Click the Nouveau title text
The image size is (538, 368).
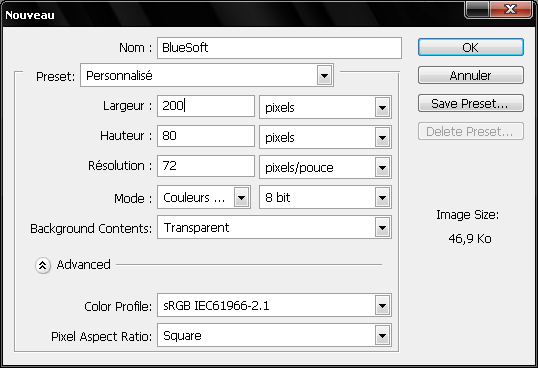click(x=30, y=15)
